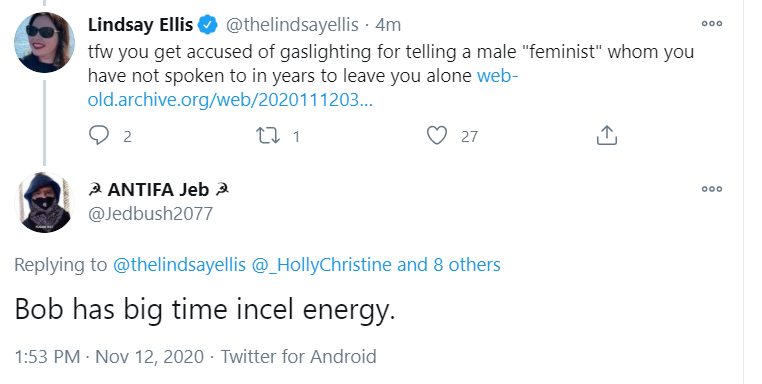This screenshot has height=384, width=762.
Task: Like Lindsay Ellis's tweet with the heart icon
Action: (x=436, y=136)
